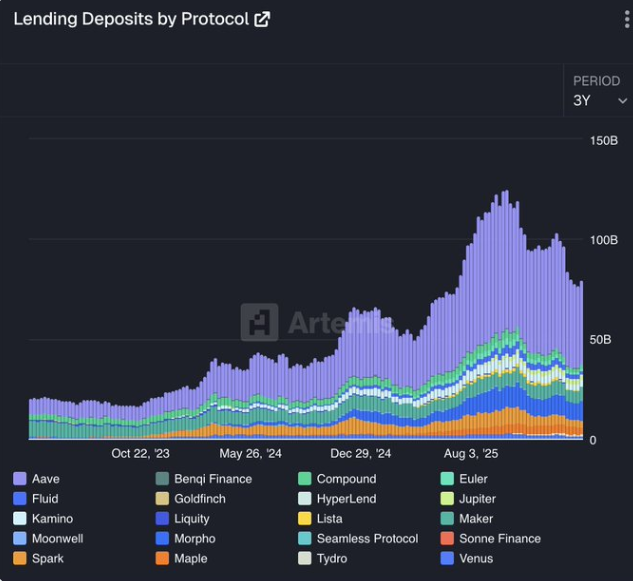Viewport: 633px width, 581px height.
Task: Click the Spark color swatch
Action: click(x=19, y=559)
